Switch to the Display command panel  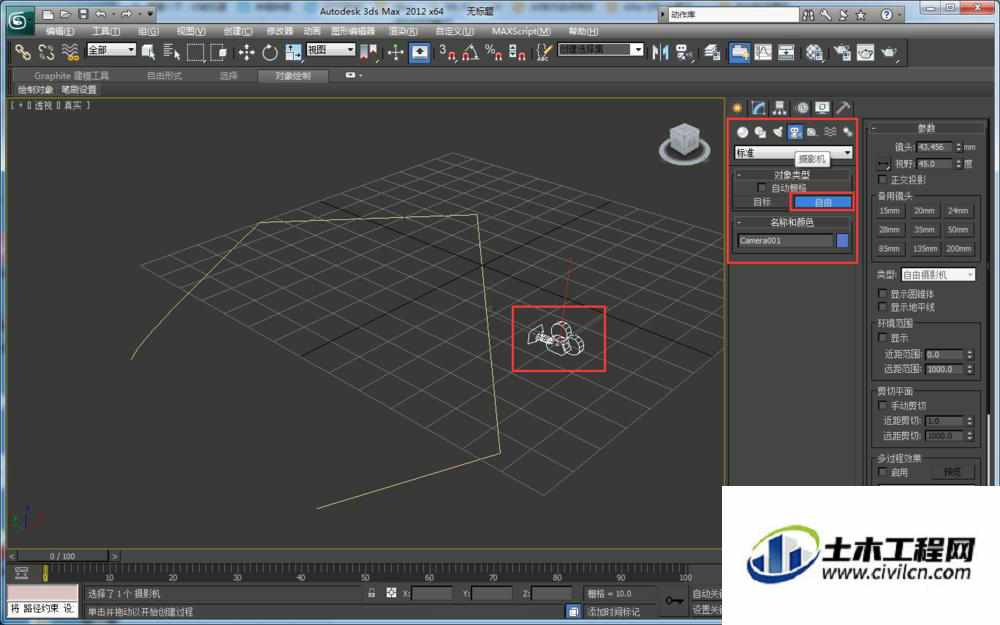(x=822, y=108)
